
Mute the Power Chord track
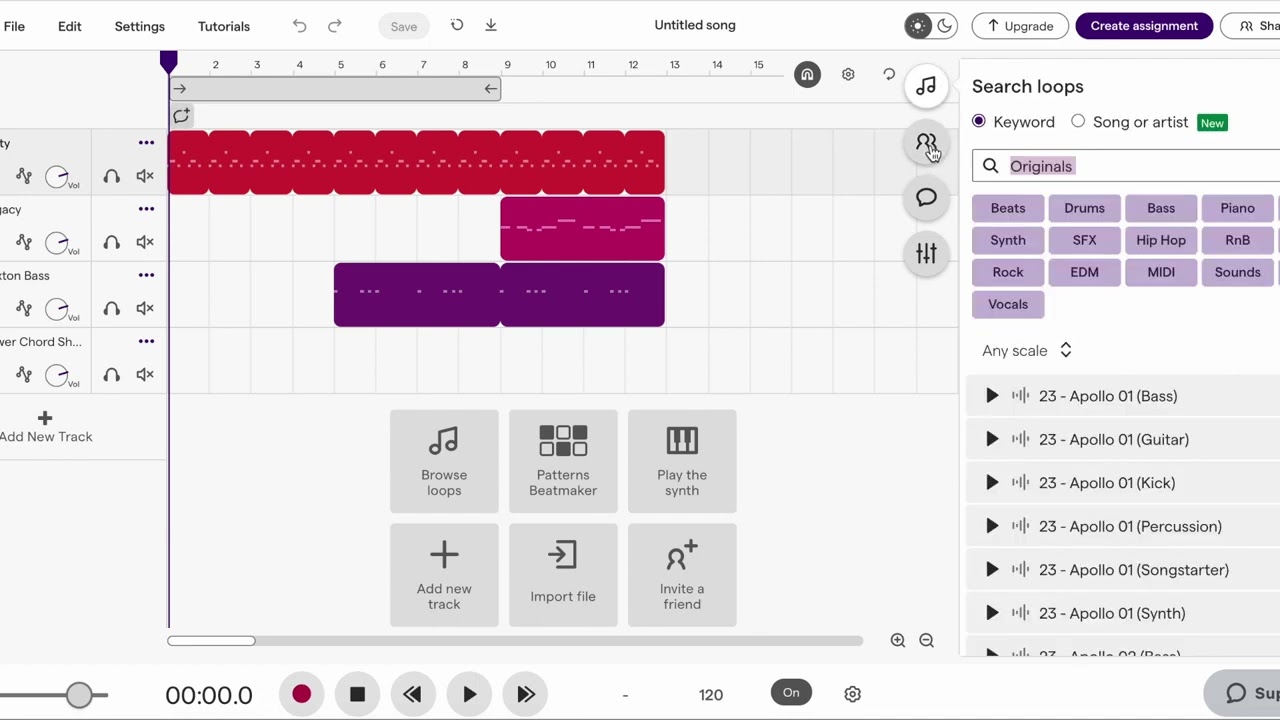click(145, 374)
